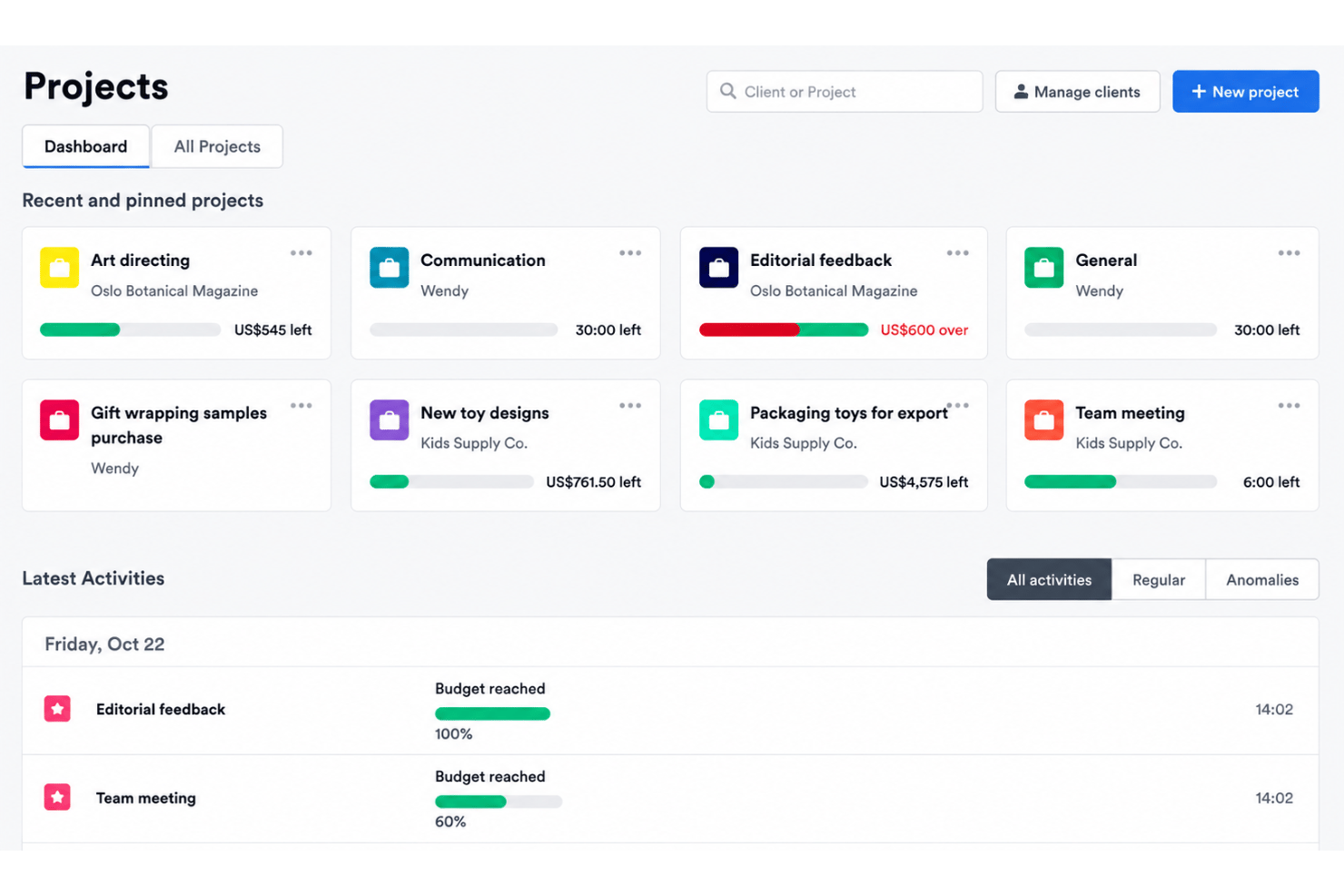Open Packaging toys for export project title
The height and width of the screenshot is (896, 1344).
[849, 413]
